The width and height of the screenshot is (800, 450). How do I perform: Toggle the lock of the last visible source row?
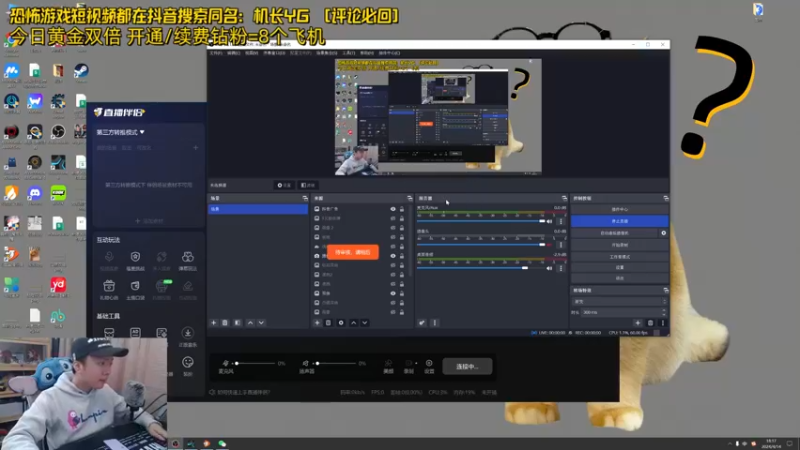(x=402, y=312)
